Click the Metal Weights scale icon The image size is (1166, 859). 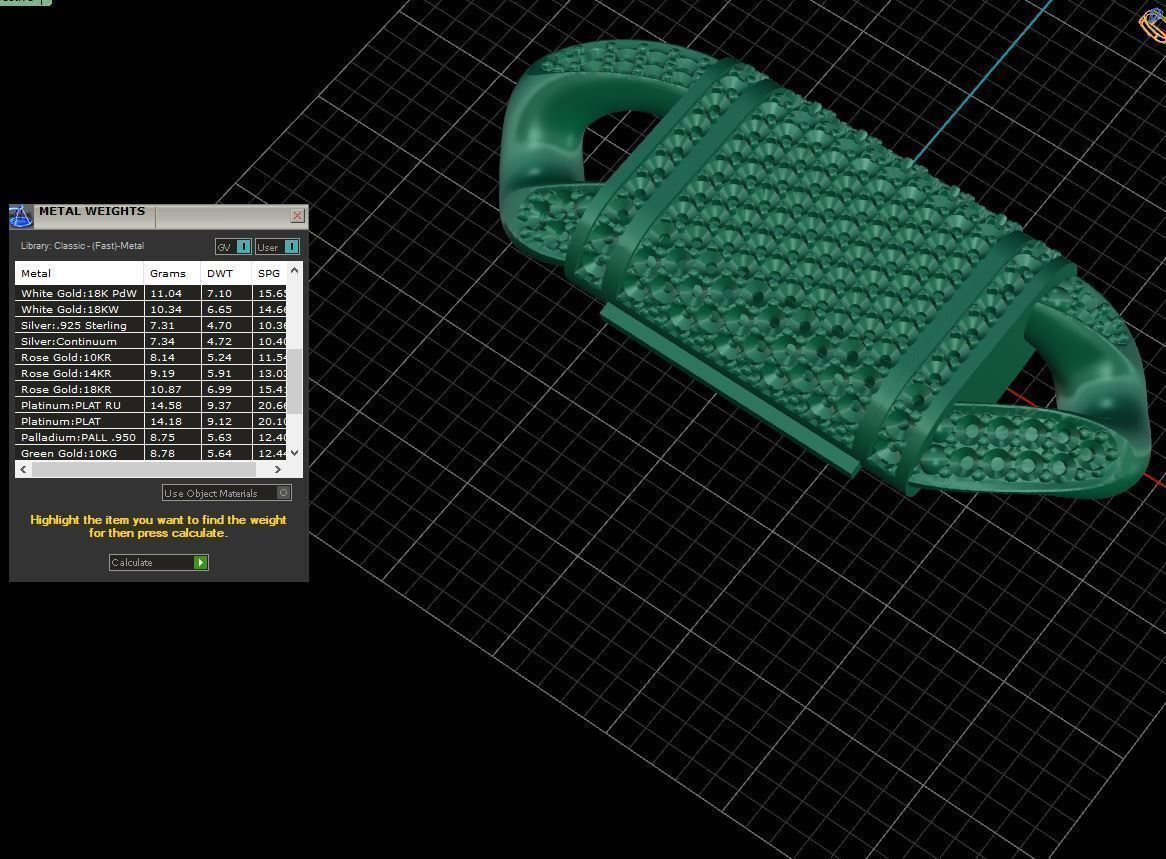[20, 216]
